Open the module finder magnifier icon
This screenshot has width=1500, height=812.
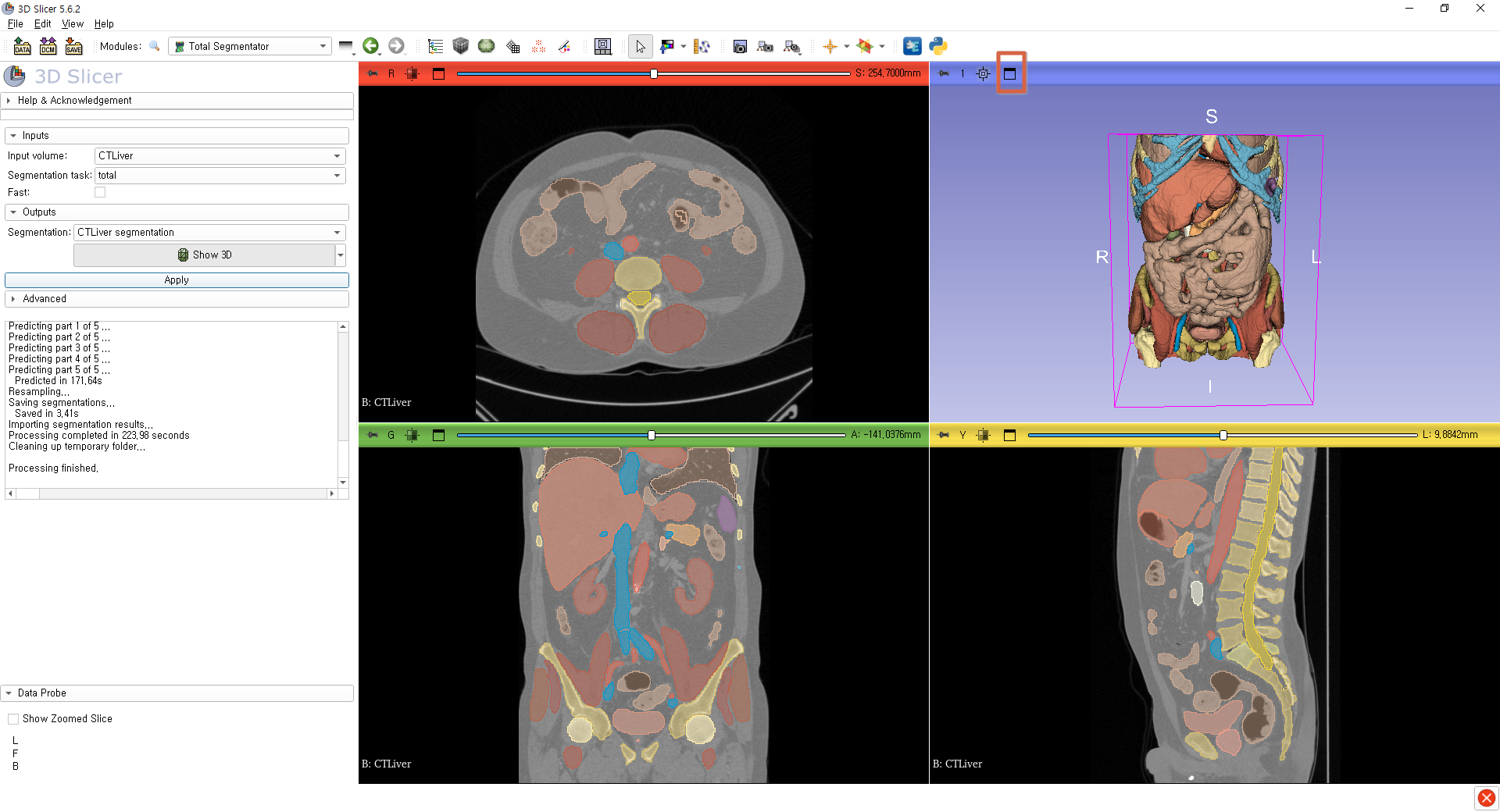[155, 46]
